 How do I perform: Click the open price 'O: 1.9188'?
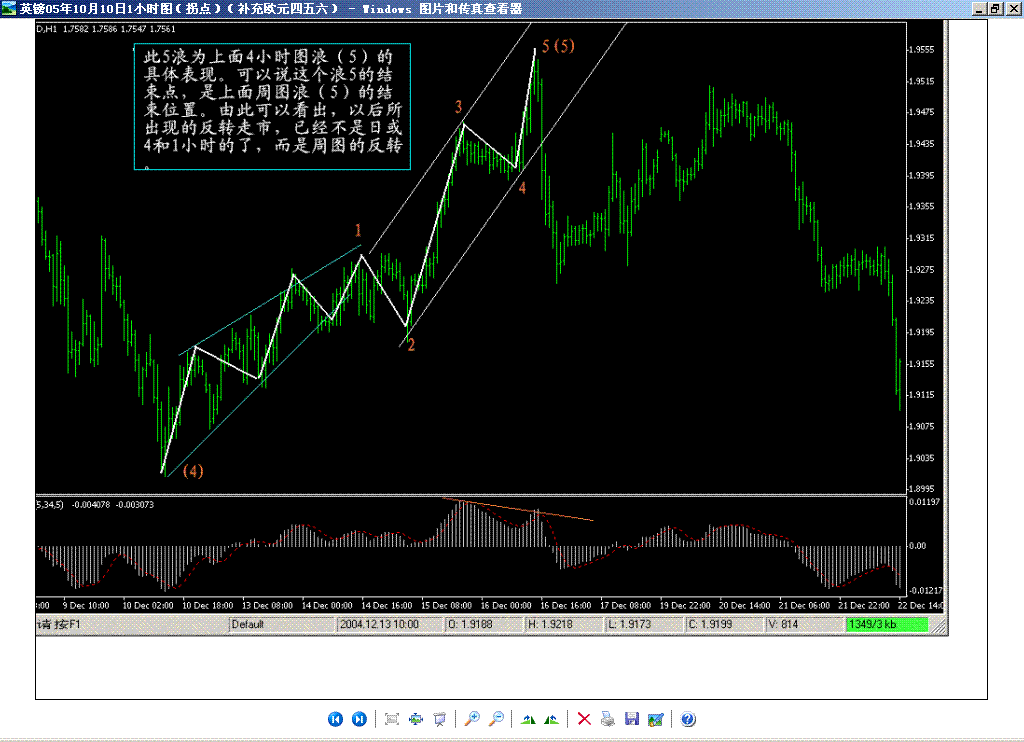[484, 624]
